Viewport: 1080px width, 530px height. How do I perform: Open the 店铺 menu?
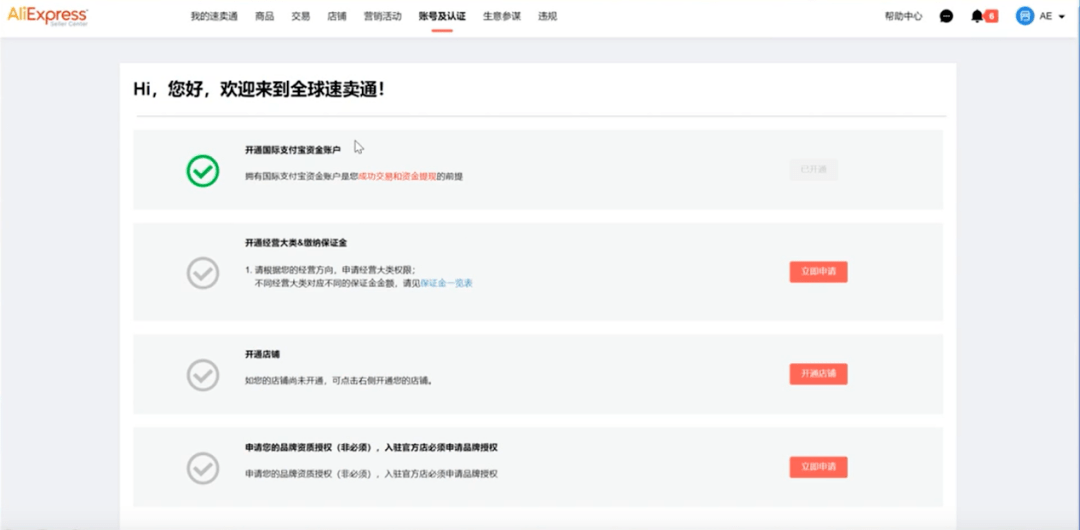pos(338,17)
